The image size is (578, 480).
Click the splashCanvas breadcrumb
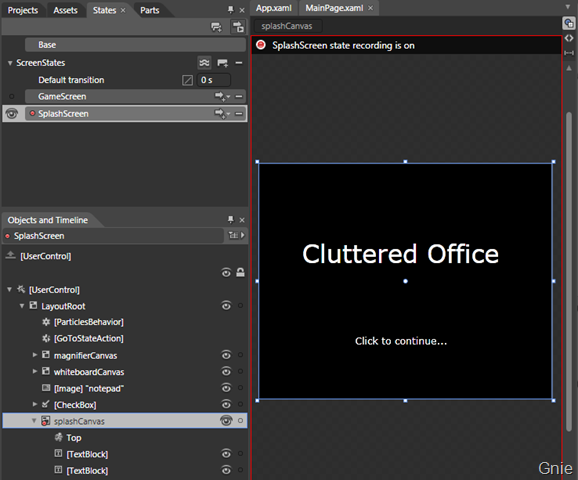click(x=287, y=26)
